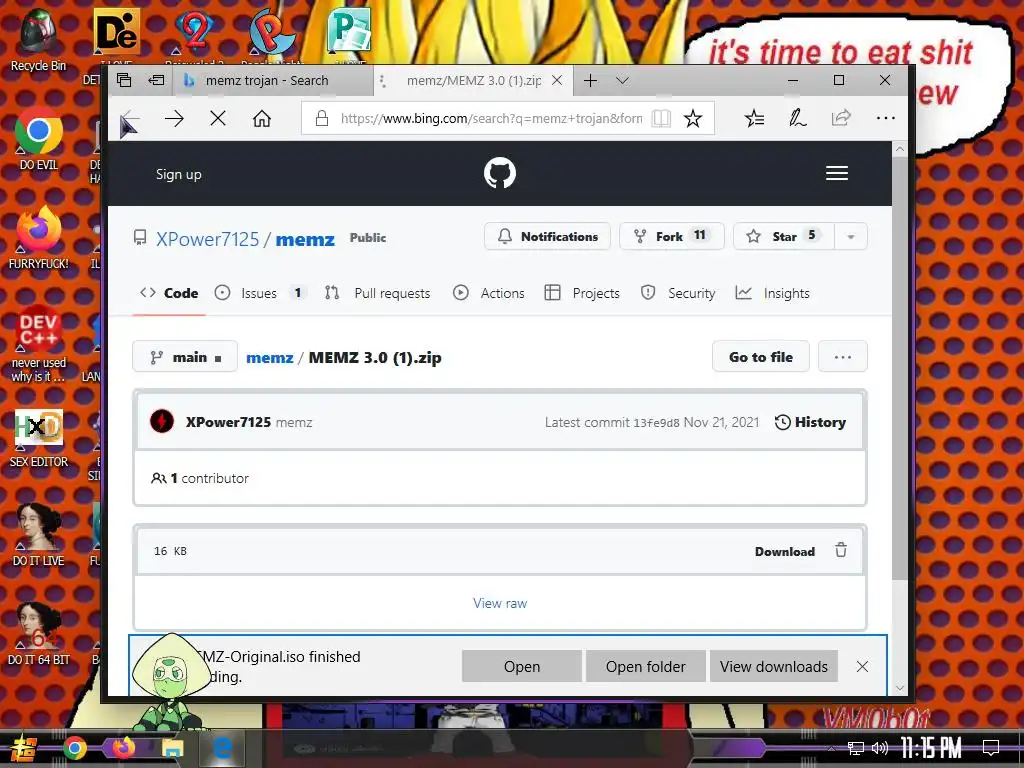1024x768 pixels.
Task: Select the Code repository tab
Action: pyautogui.click(x=169, y=293)
